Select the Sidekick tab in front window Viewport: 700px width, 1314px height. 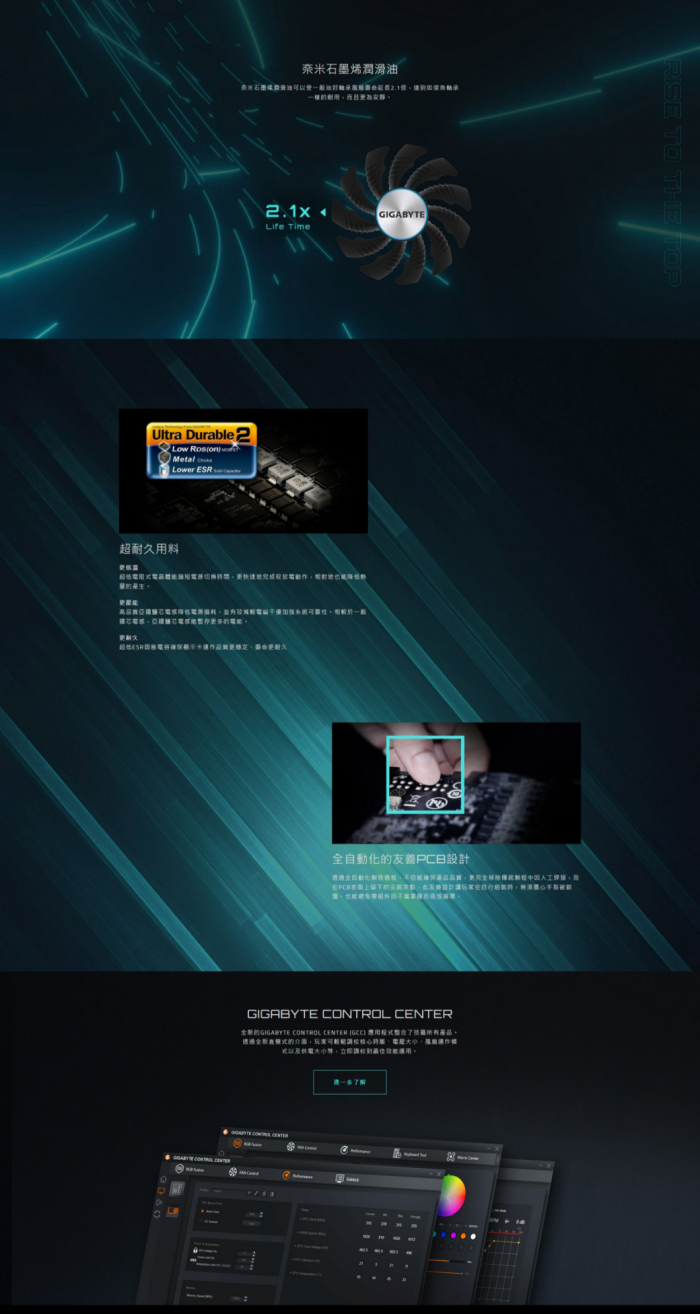(348, 1179)
